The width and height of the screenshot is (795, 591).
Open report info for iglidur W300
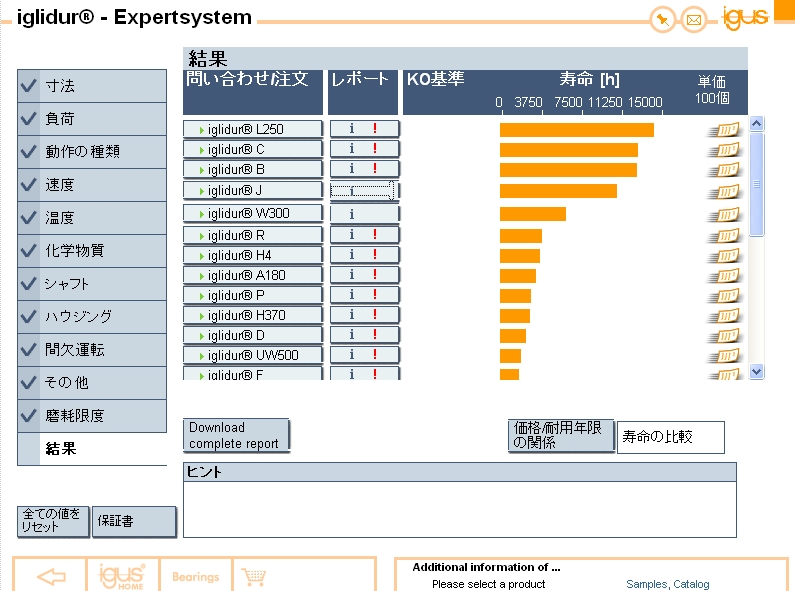tap(351, 214)
